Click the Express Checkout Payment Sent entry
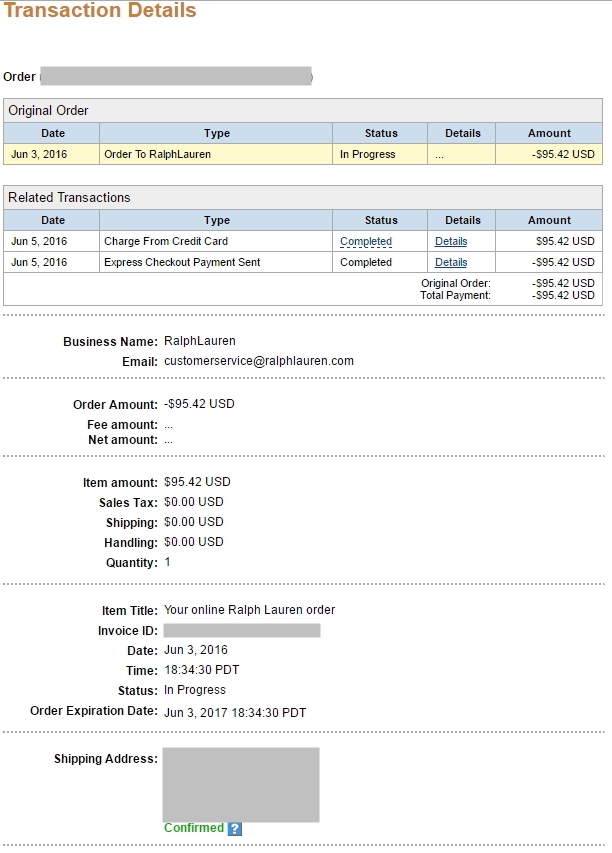612x853 pixels. point(182,262)
